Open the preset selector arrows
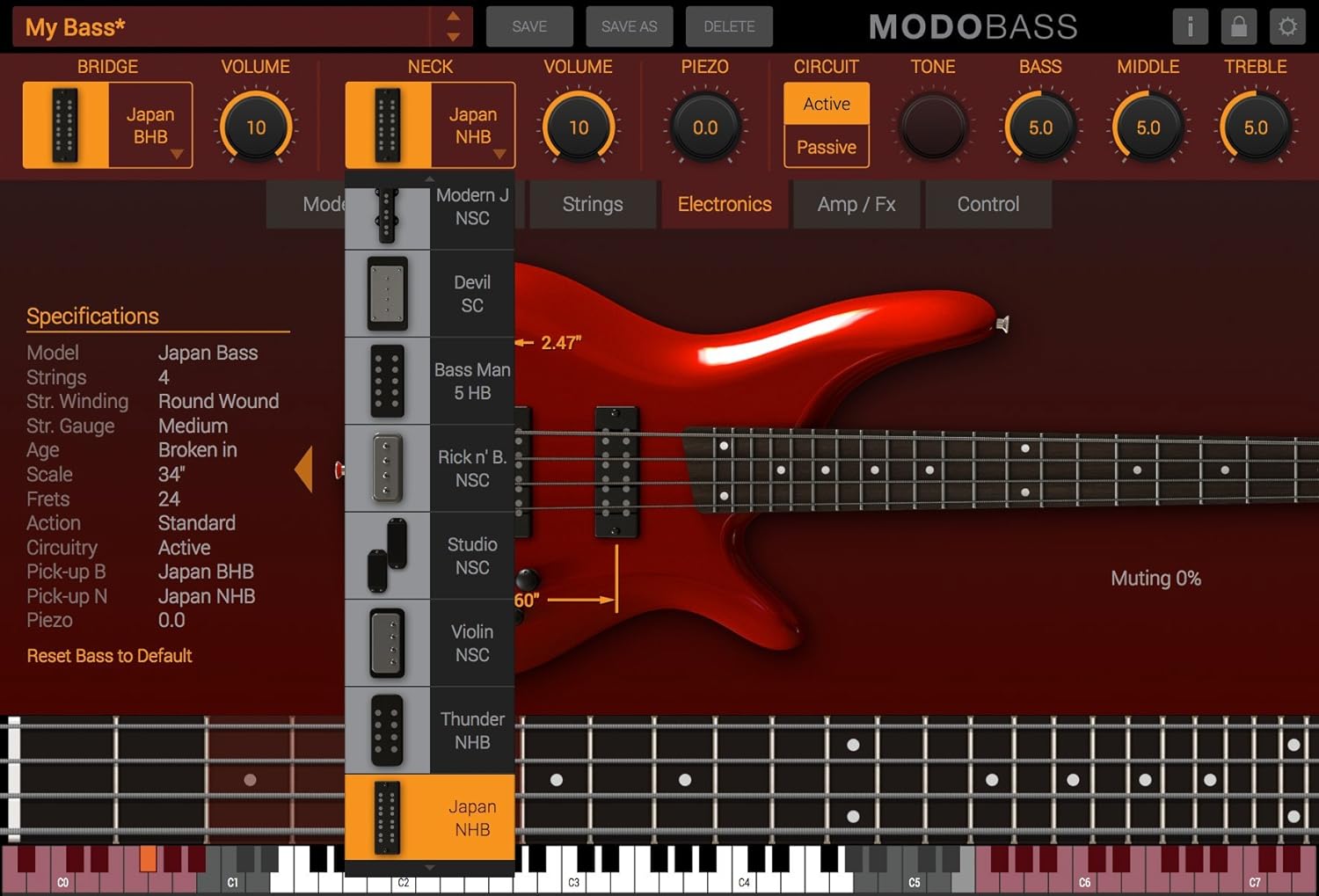Viewport: 1319px width, 896px height. (x=454, y=26)
